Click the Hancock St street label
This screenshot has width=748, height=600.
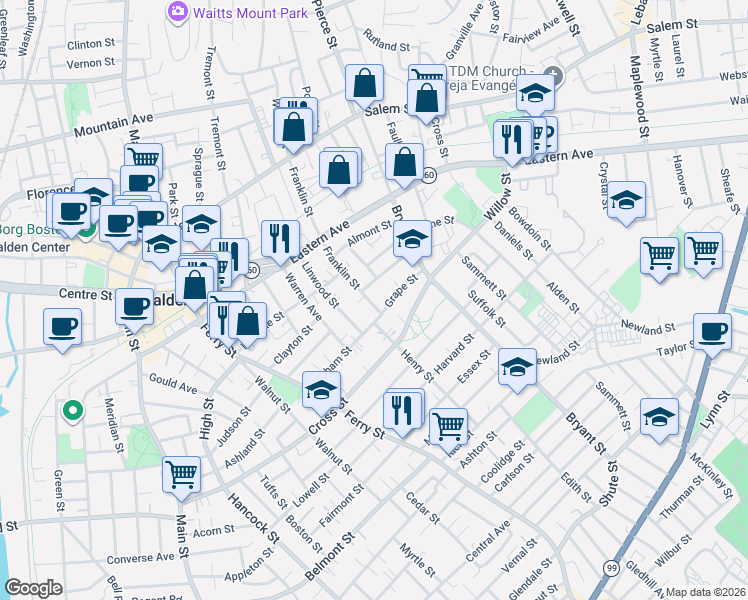[x=253, y=518]
